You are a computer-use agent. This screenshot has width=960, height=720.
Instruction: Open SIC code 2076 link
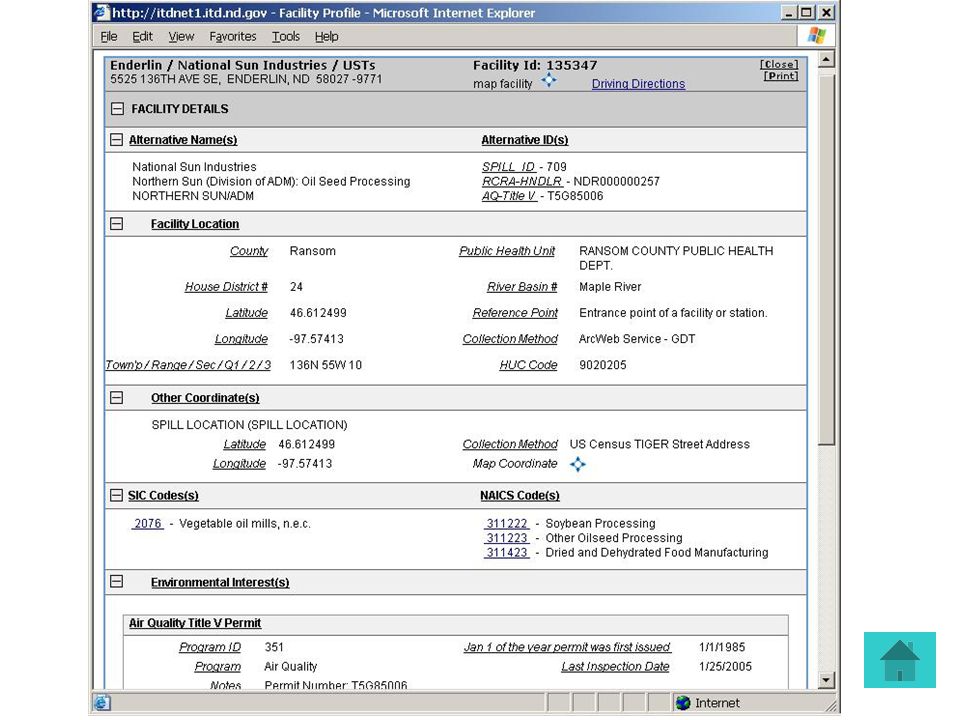(148, 523)
